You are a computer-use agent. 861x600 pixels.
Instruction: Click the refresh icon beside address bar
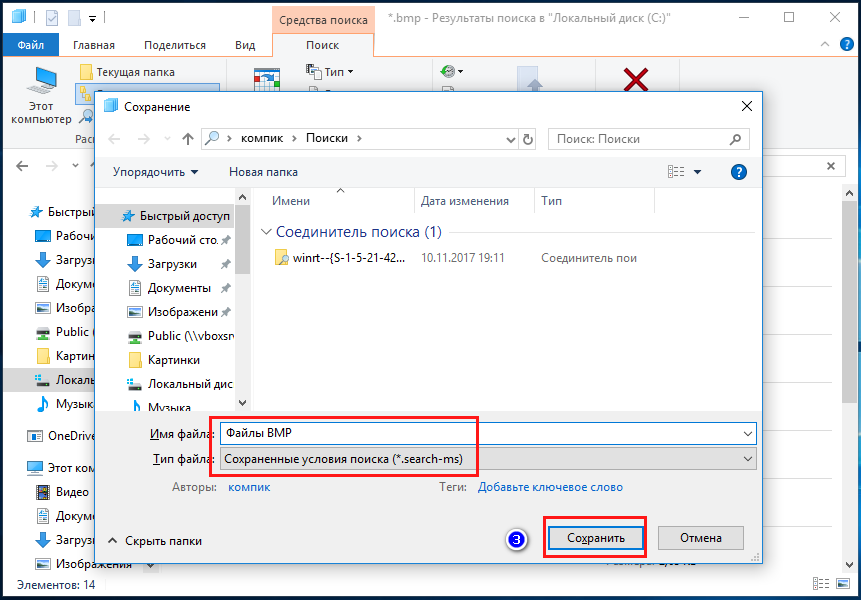pyautogui.click(x=528, y=139)
